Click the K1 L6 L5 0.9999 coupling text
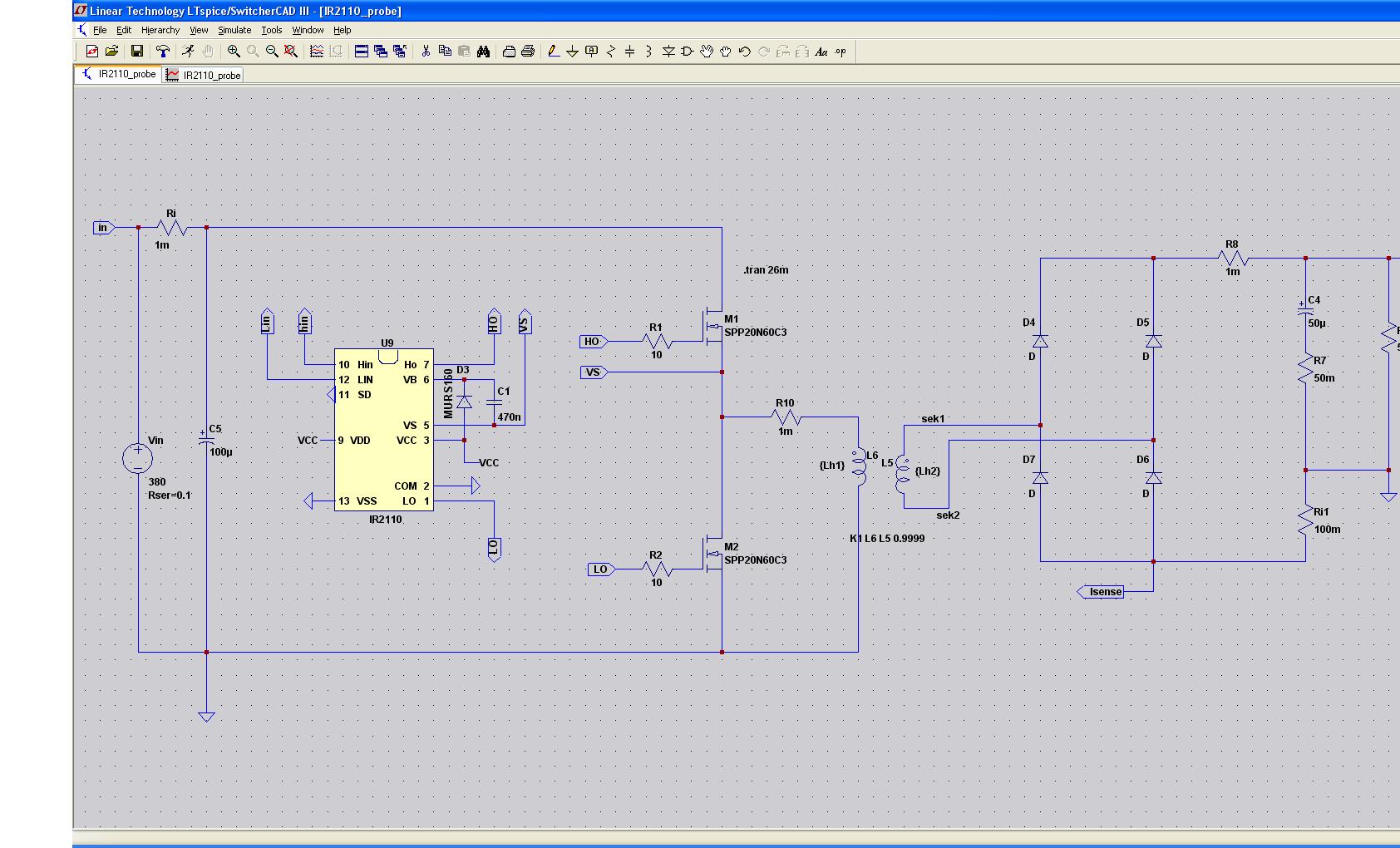1400x848 pixels. coord(887,539)
